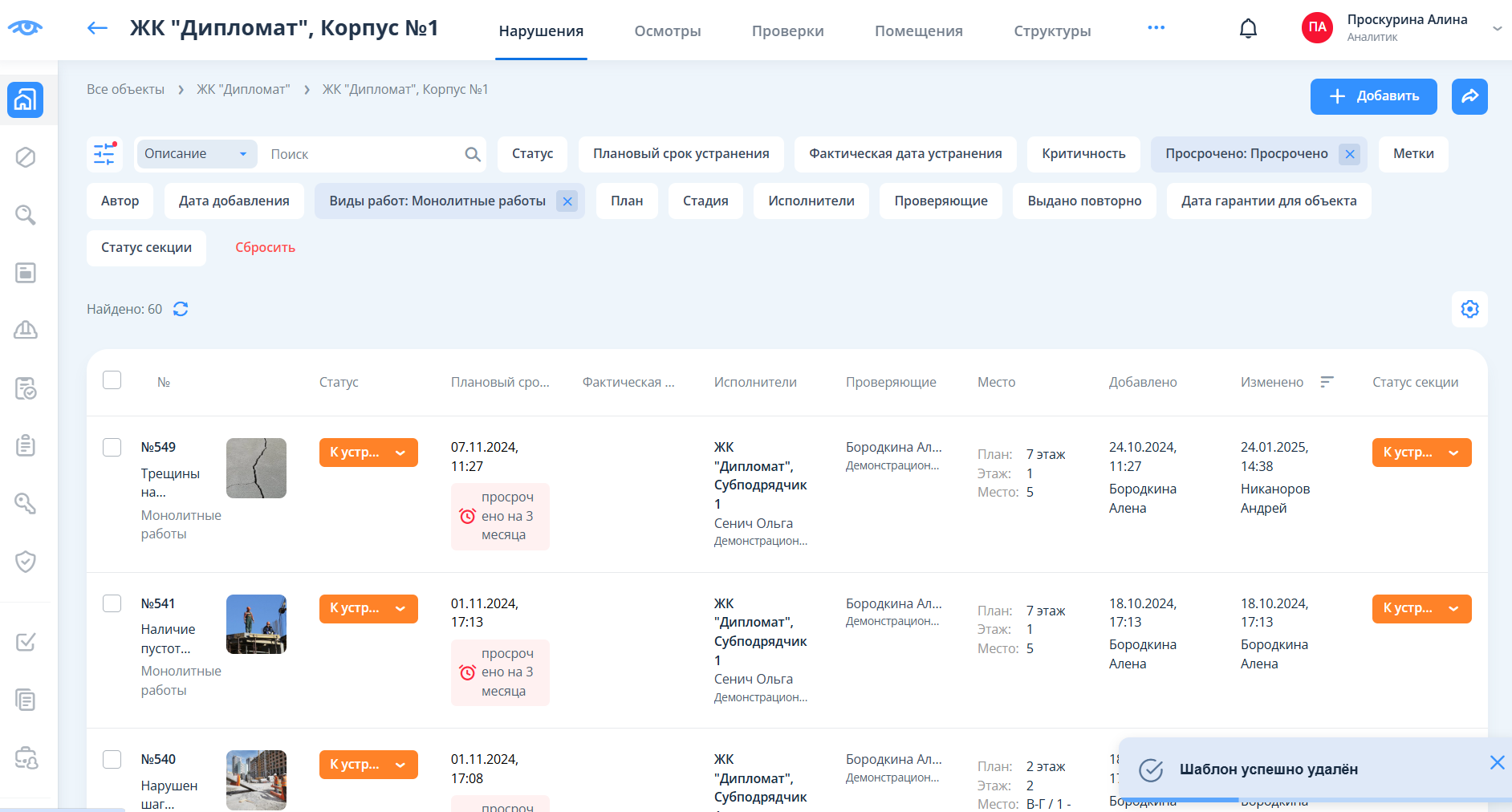1512x812 pixels.
Task: Click the notification bell icon
Action: click(1248, 29)
